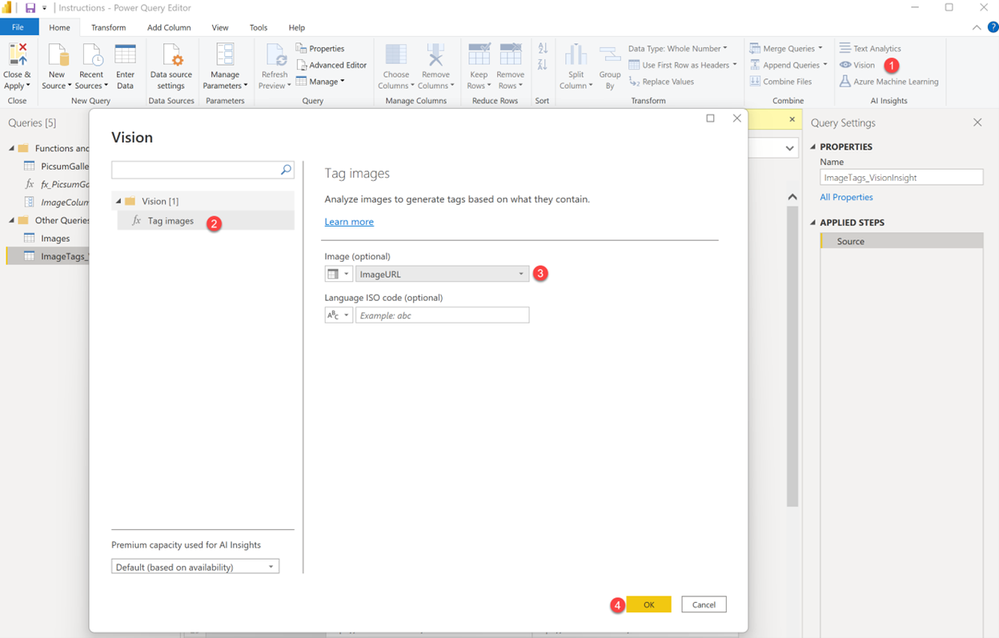The image size is (999, 638).
Task: Click the Recent Sources icon
Action: click(92, 55)
